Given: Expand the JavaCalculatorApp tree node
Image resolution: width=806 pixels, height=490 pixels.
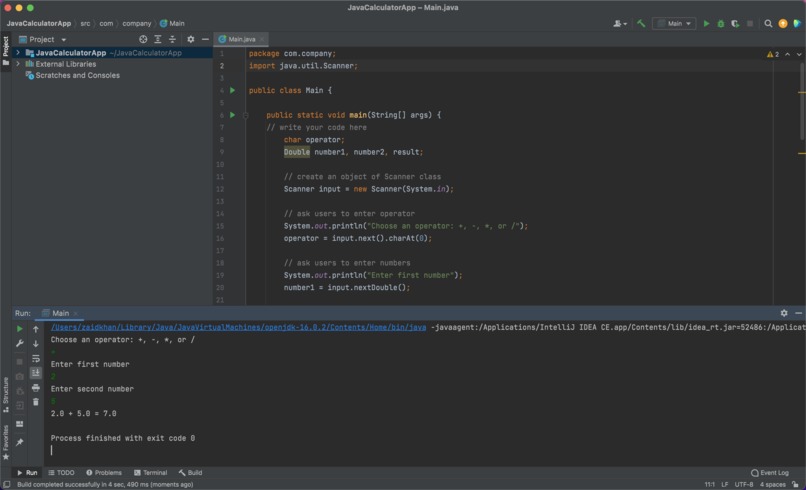Looking at the screenshot, I should tap(18, 52).
